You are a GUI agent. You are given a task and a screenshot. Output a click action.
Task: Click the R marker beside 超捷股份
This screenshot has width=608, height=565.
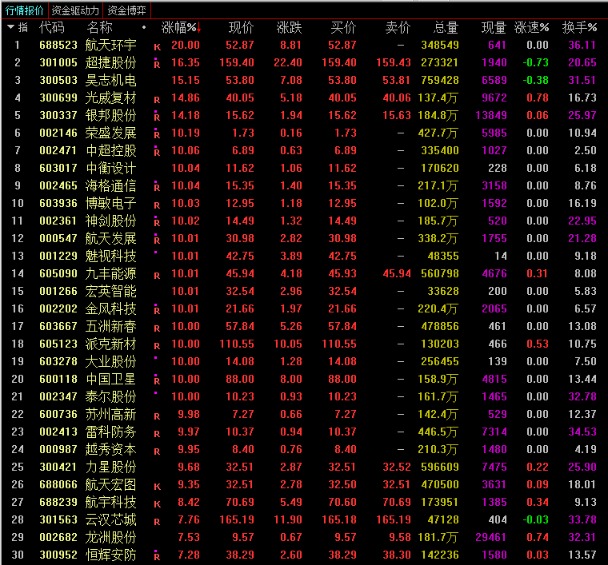tap(157, 63)
